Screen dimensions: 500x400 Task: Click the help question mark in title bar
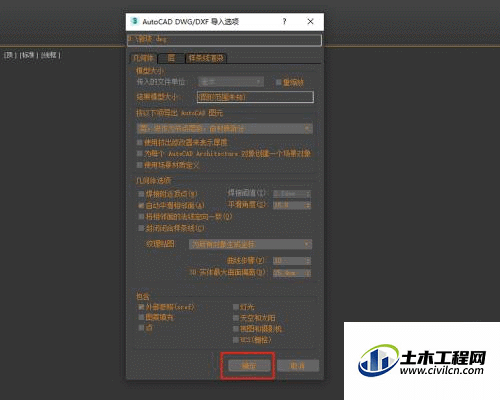(x=284, y=22)
